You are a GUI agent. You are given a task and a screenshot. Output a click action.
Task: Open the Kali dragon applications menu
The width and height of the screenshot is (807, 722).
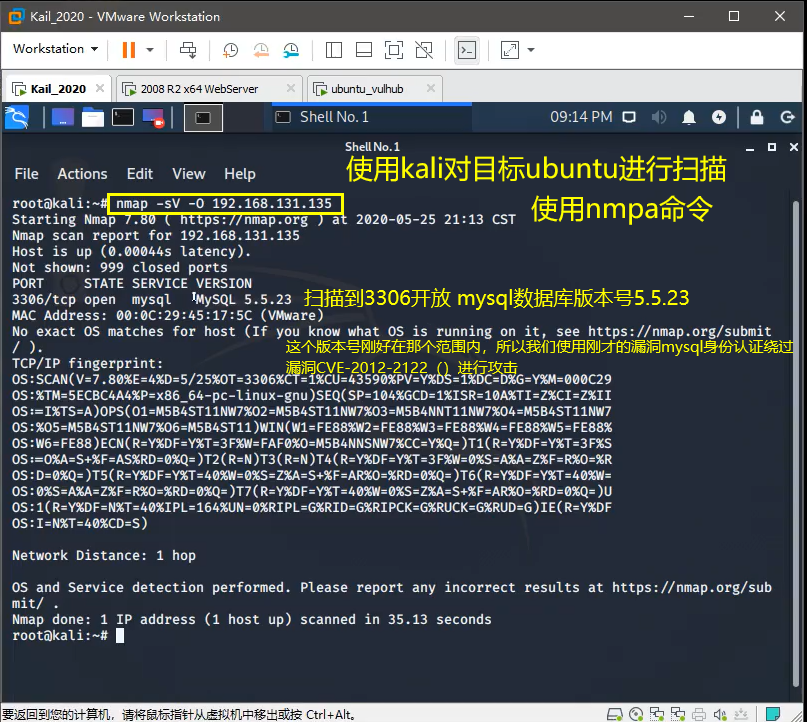(x=16, y=117)
